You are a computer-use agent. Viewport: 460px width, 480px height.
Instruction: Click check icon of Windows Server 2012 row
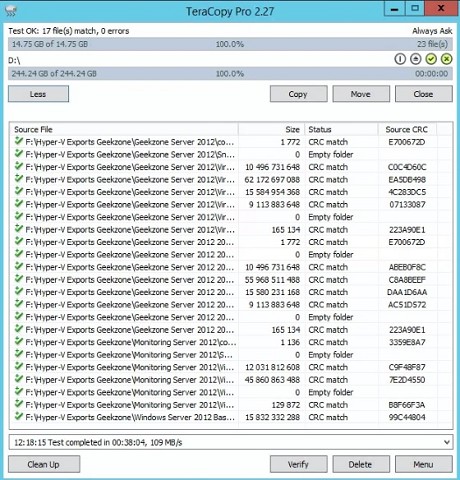19,416
